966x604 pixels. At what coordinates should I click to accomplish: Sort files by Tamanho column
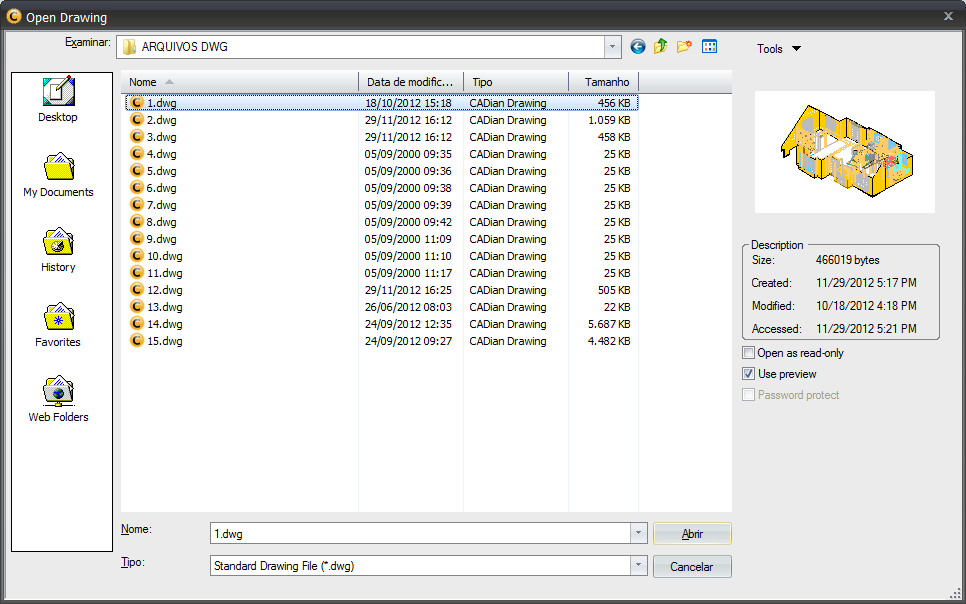click(604, 82)
